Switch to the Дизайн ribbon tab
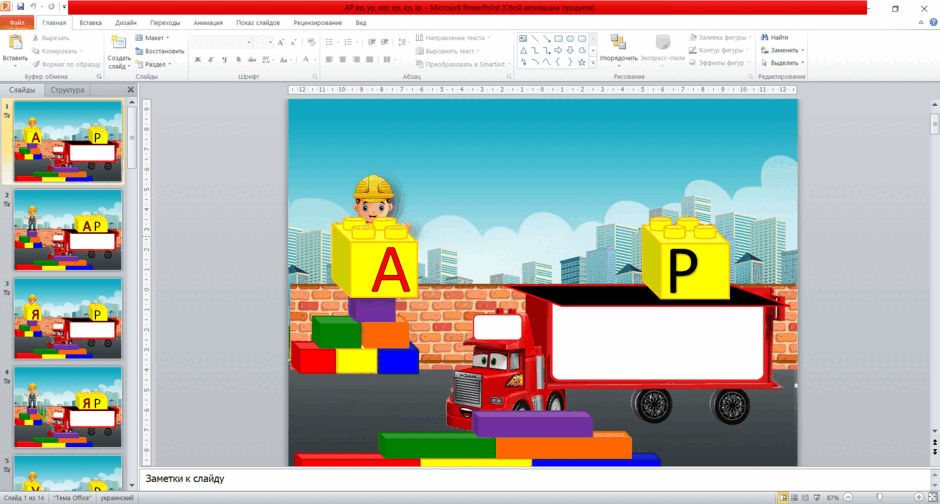The width and height of the screenshot is (940, 504). [x=126, y=23]
